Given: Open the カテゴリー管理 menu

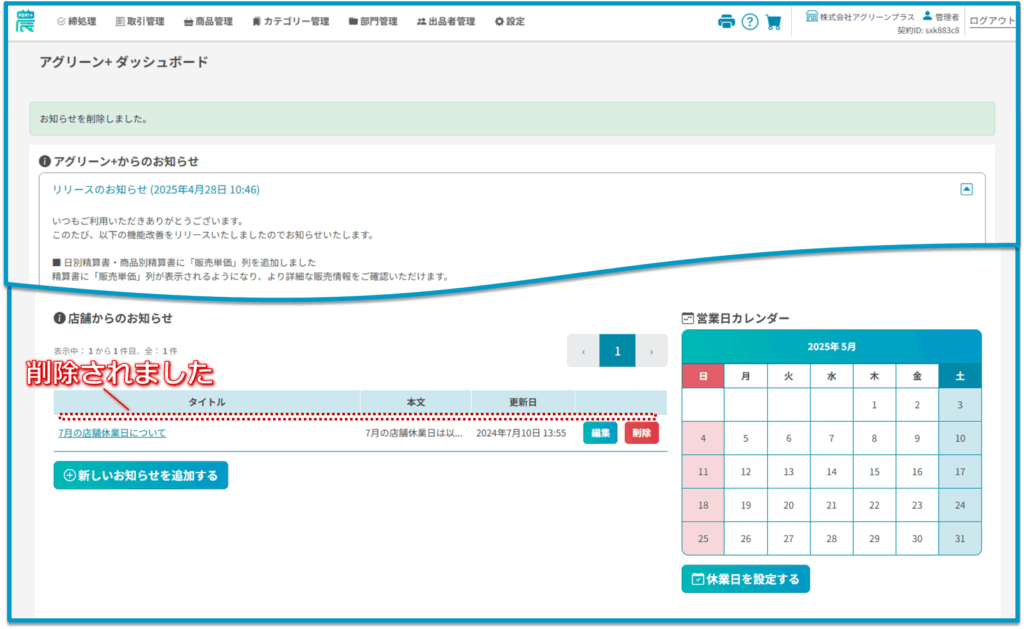Looking at the screenshot, I should [x=291, y=22].
